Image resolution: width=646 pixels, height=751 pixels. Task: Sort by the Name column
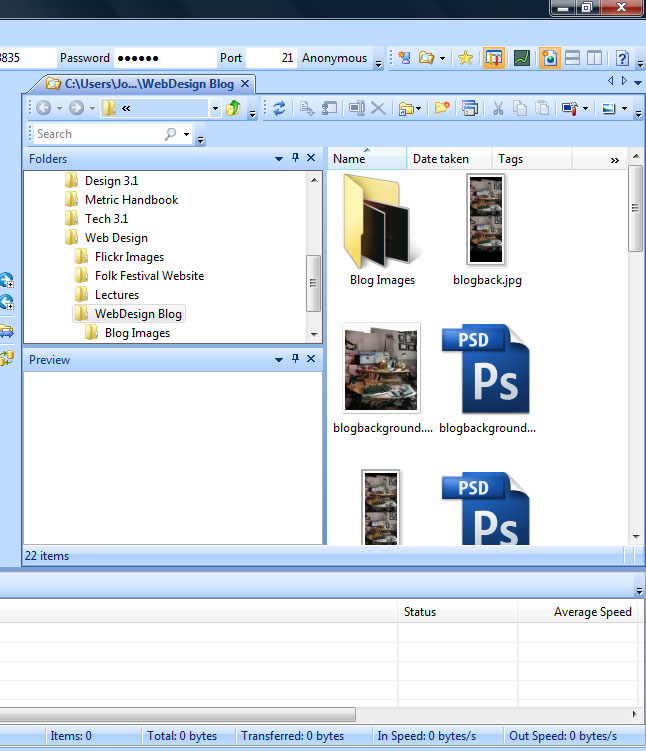(367, 159)
